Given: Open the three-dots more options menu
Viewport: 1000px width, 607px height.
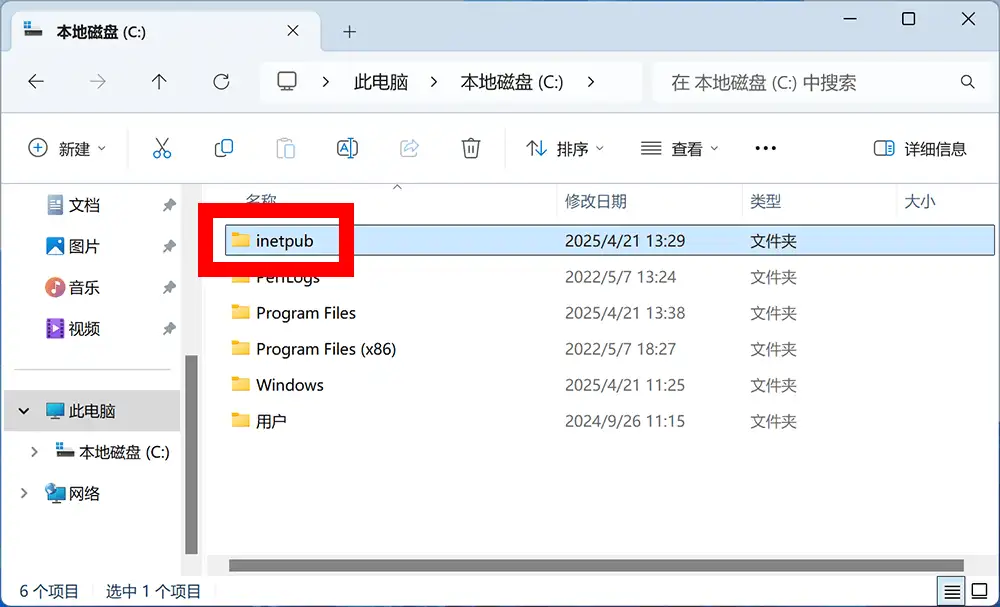Looking at the screenshot, I should [766, 148].
